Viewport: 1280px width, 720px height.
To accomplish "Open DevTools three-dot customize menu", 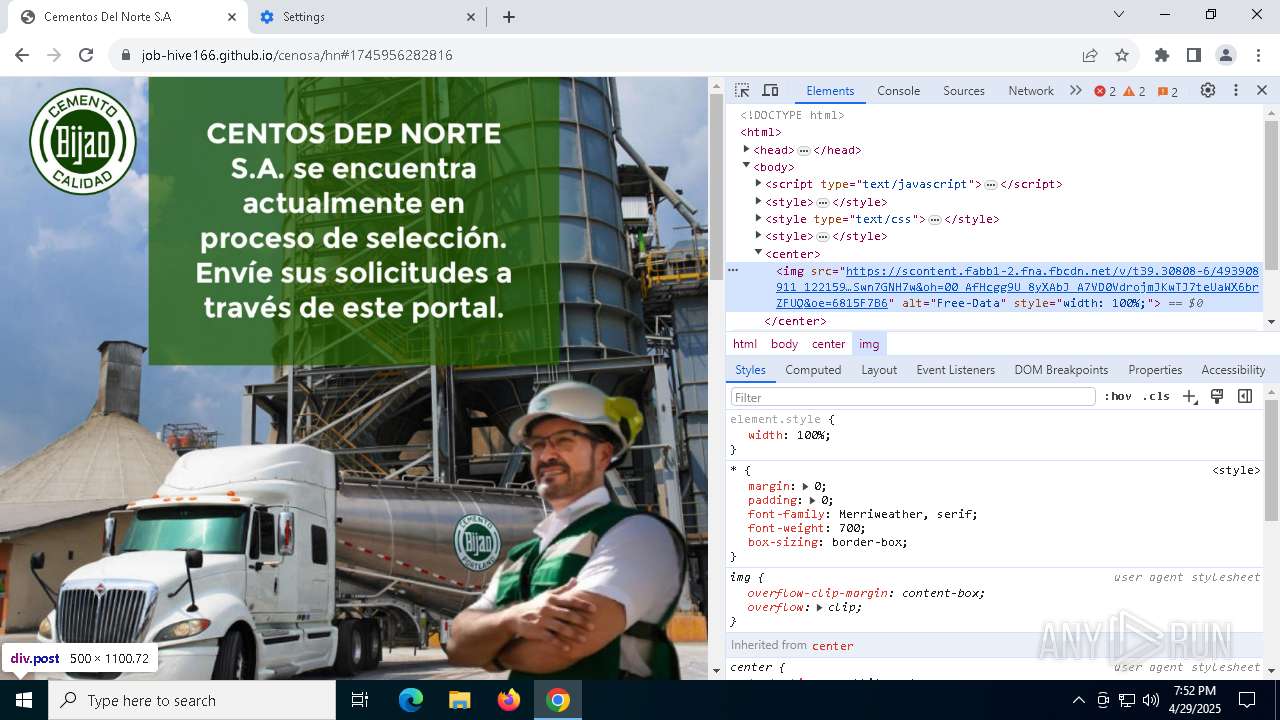I will pyautogui.click(x=1236, y=90).
